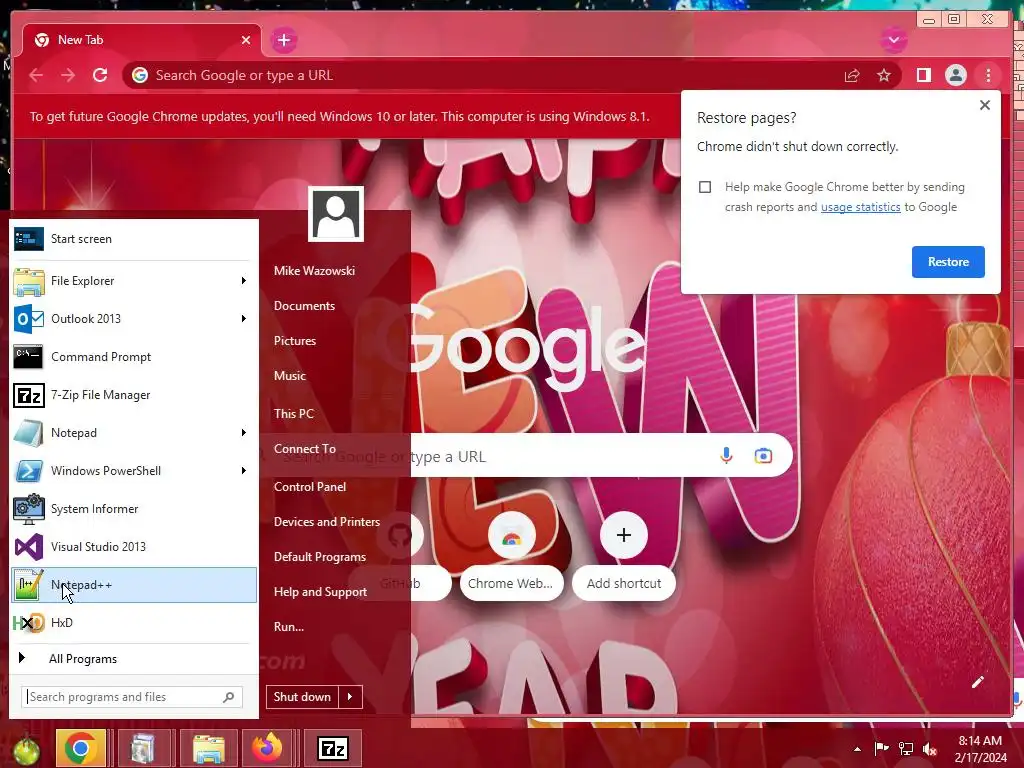Click the Start button on taskbar

click(x=25, y=750)
